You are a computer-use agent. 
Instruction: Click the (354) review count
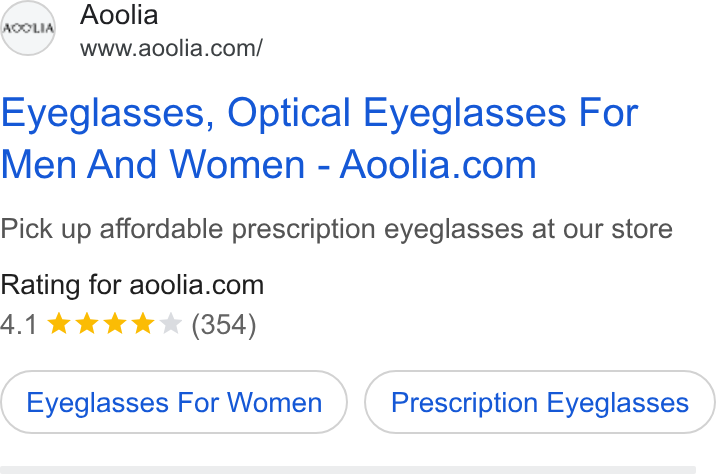(224, 325)
